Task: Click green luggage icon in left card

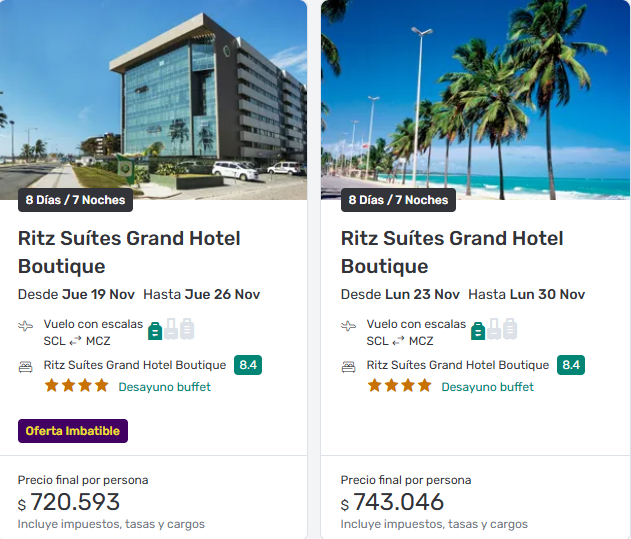Action: point(155,330)
